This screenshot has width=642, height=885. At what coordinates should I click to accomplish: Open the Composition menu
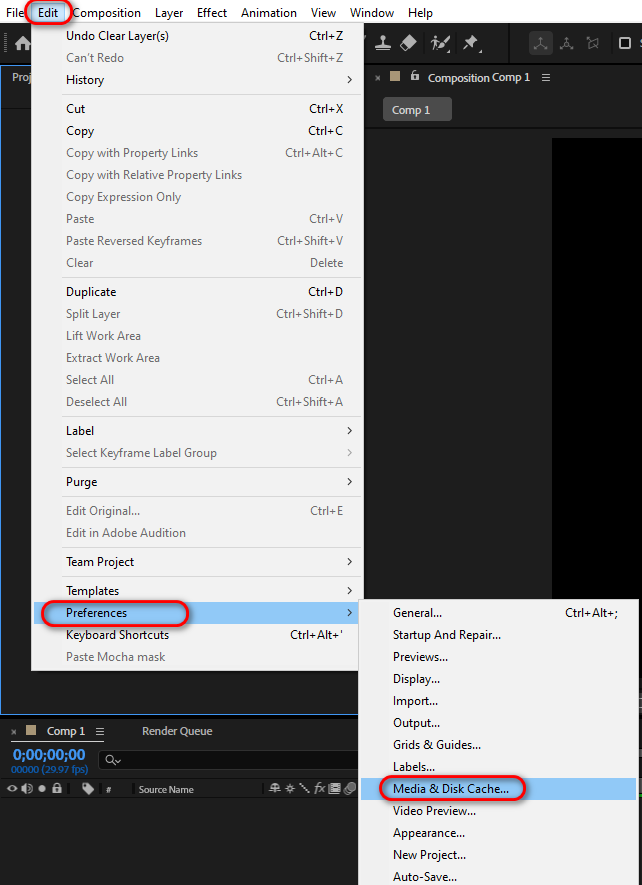107,12
